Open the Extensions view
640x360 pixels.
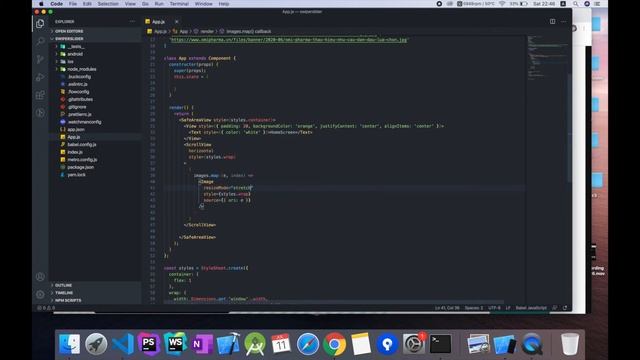(x=40, y=95)
